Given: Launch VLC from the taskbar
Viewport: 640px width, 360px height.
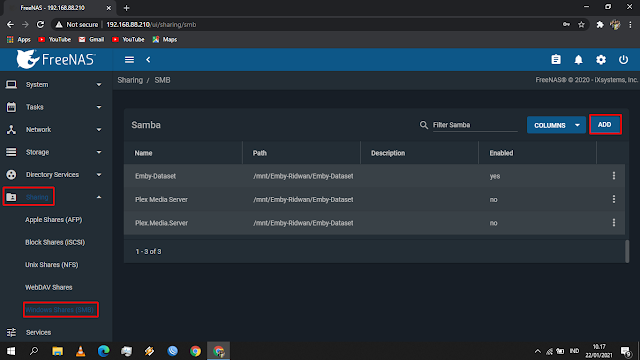Looking at the screenshot, I should [80, 351].
